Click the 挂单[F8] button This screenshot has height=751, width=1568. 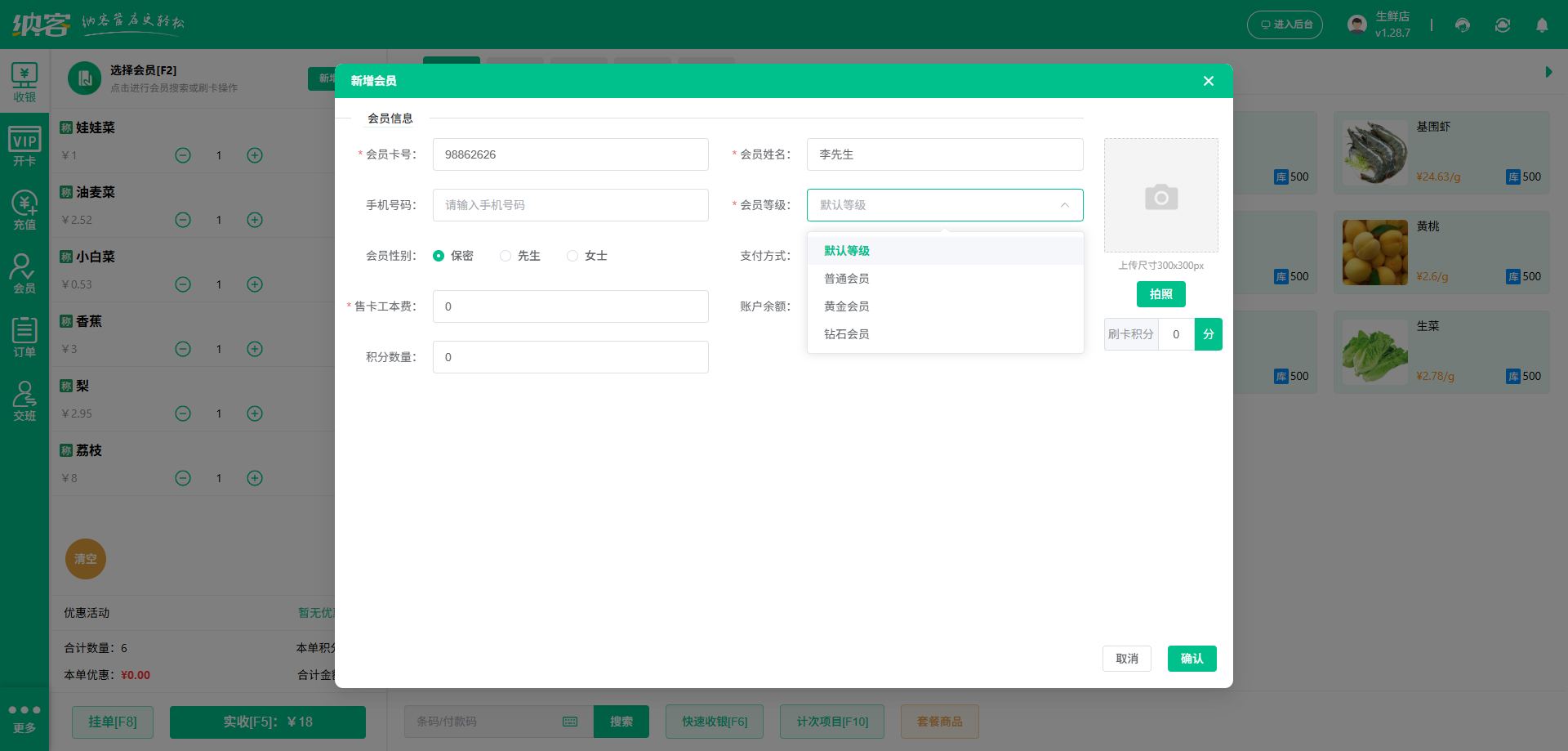(x=113, y=722)
